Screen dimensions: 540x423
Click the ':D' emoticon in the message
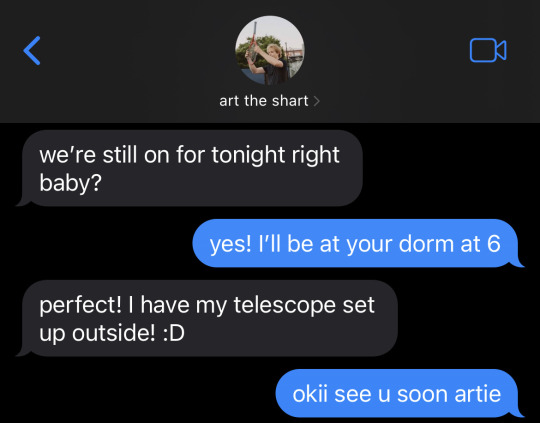coord(174,333)
